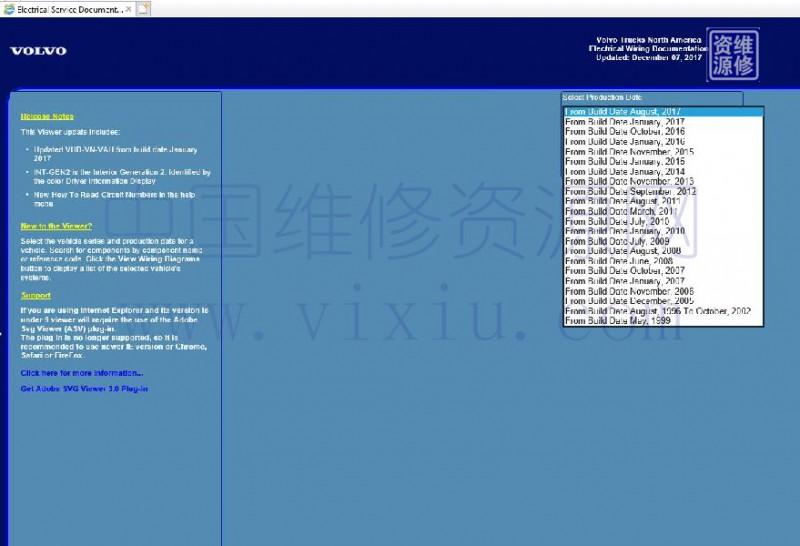800x546 pixels.
Task: Choose From Build Date December, 2005
Action: tap(663, 301)
